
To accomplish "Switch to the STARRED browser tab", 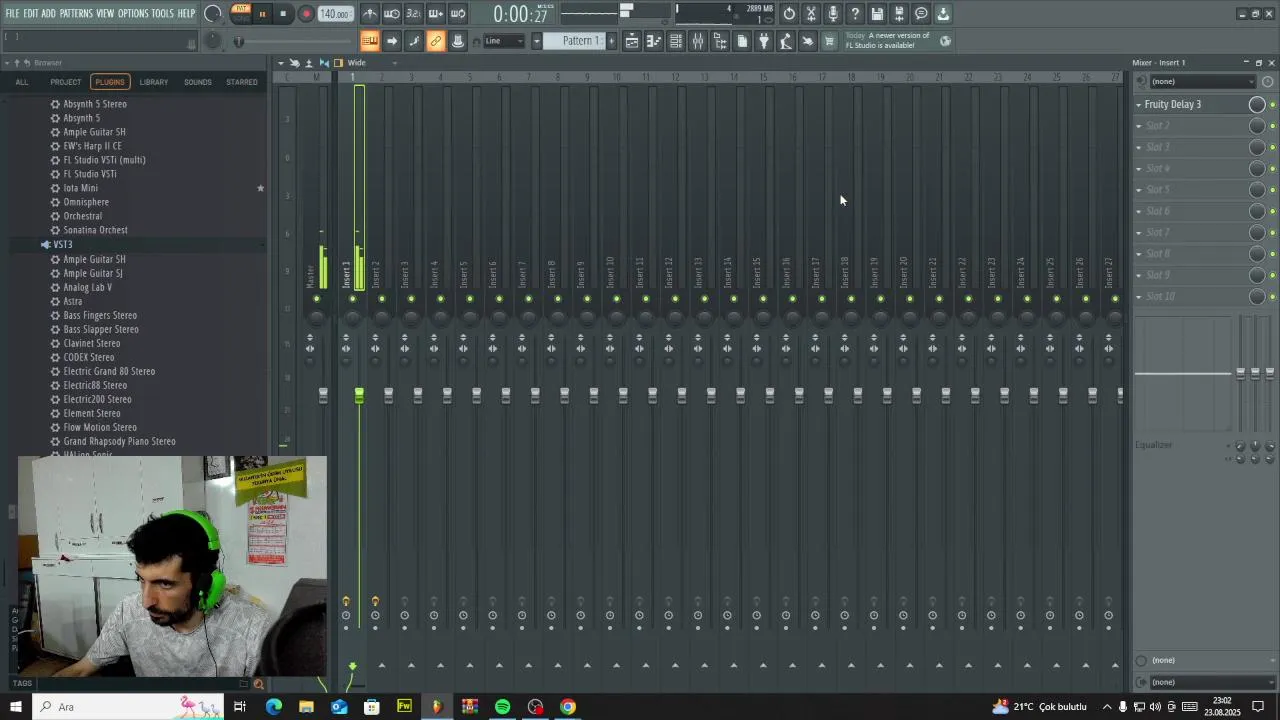I will (x=242, y=82).
